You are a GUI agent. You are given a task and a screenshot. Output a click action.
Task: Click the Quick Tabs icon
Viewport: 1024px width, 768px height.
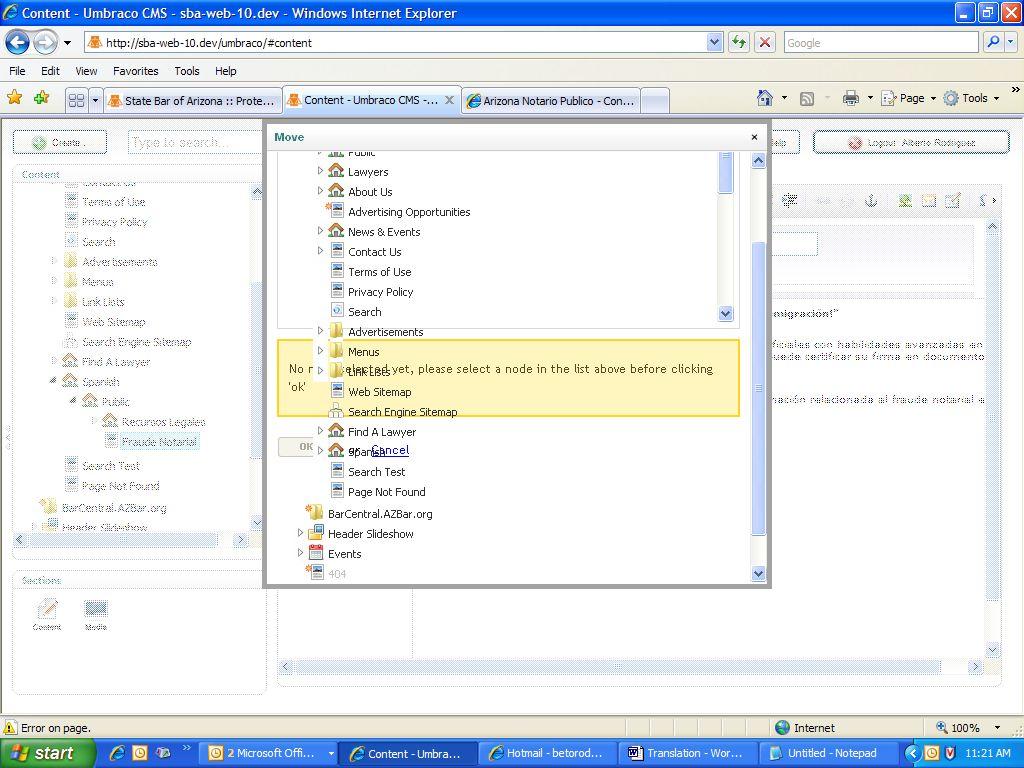pyautogui.click(x=76, y=100)
